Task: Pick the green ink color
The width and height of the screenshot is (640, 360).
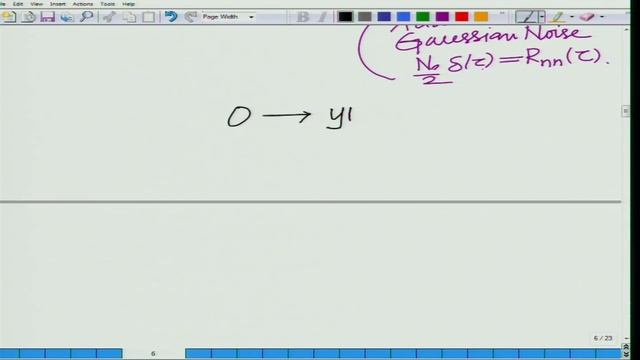Action: tap(423, 17)
